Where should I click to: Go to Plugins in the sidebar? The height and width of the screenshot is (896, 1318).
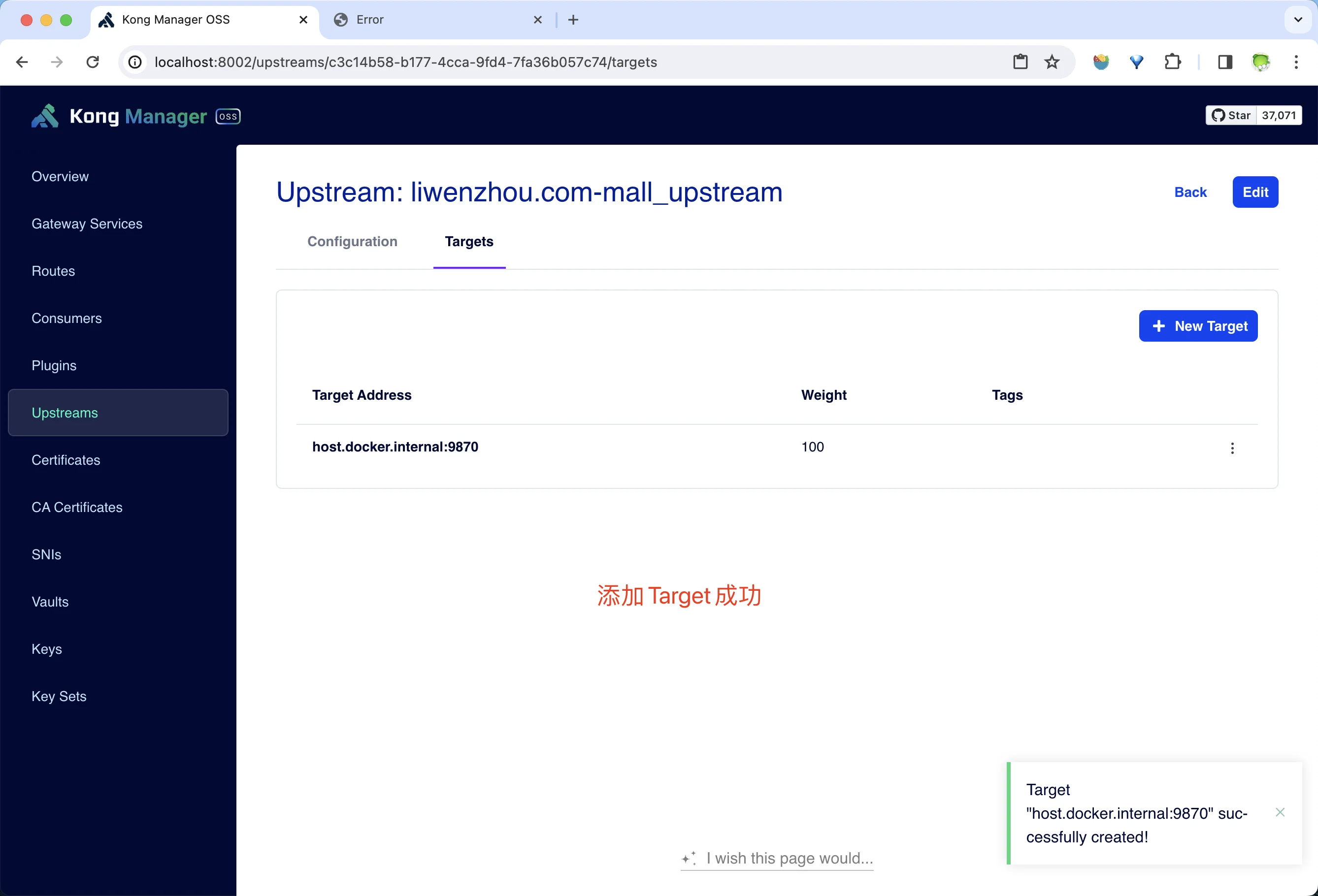point(54,366)
